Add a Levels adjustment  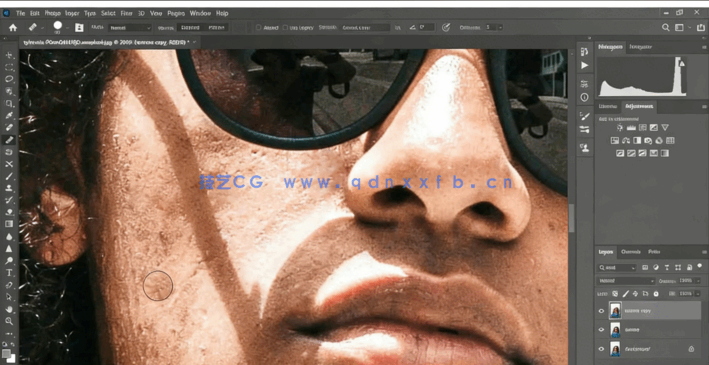pos(631,128)
